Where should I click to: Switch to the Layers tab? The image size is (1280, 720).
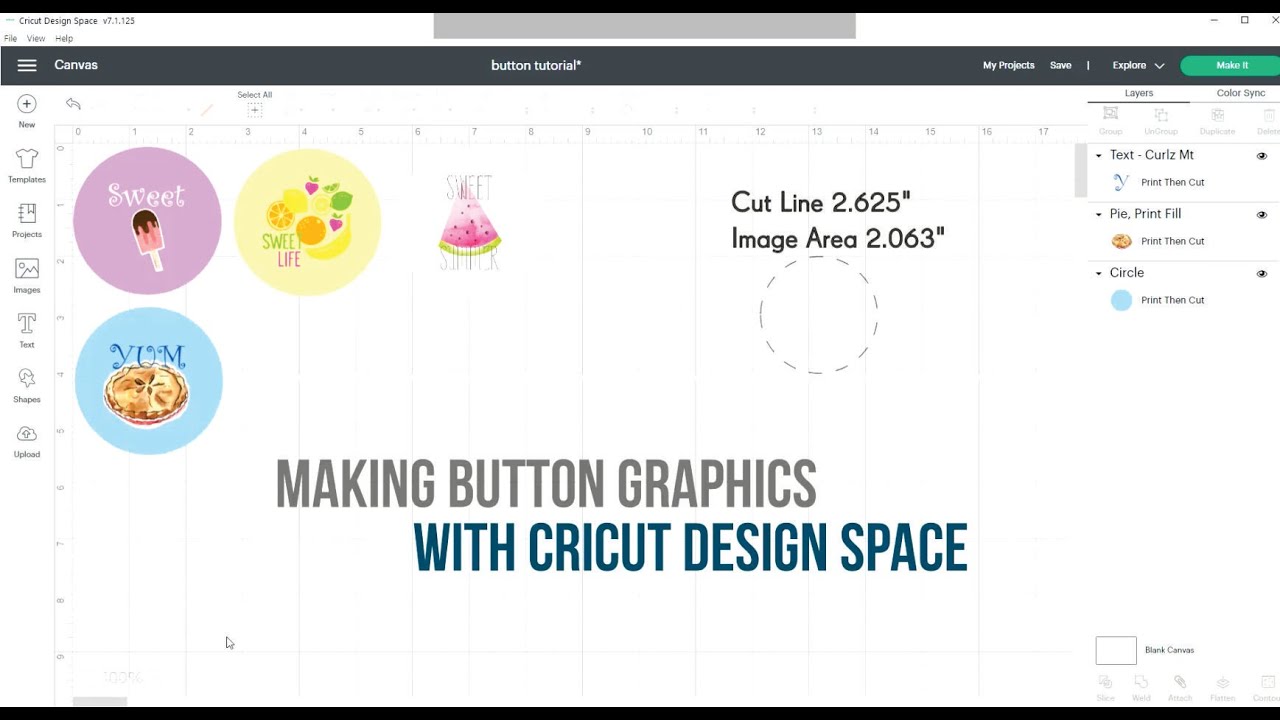click(x=1139, y=93)
